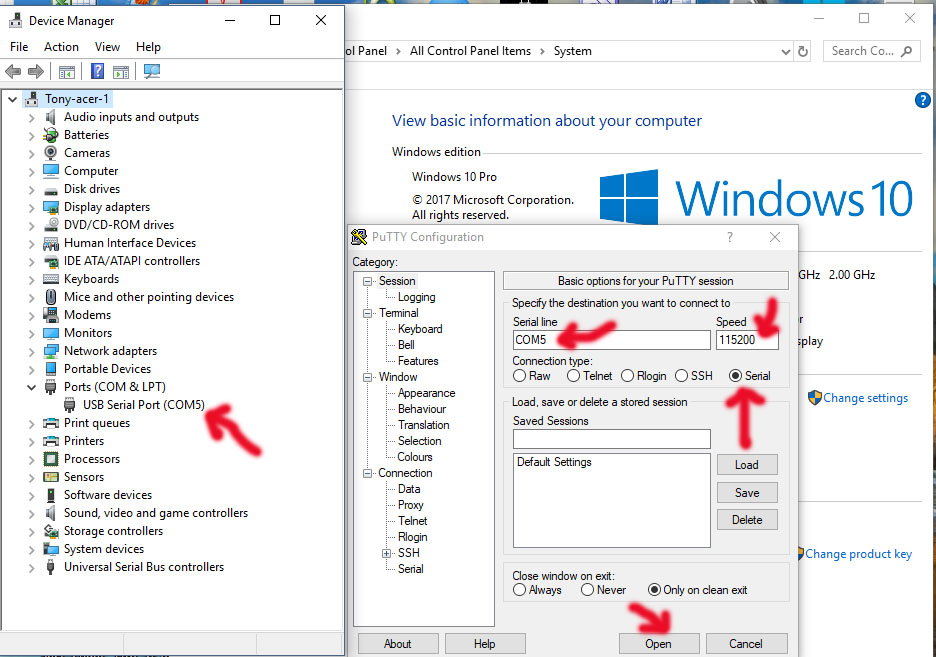Viewport: 936px width, 657px height.
Task: Select the Processors chip icon
Action: [x=51, y=459]
